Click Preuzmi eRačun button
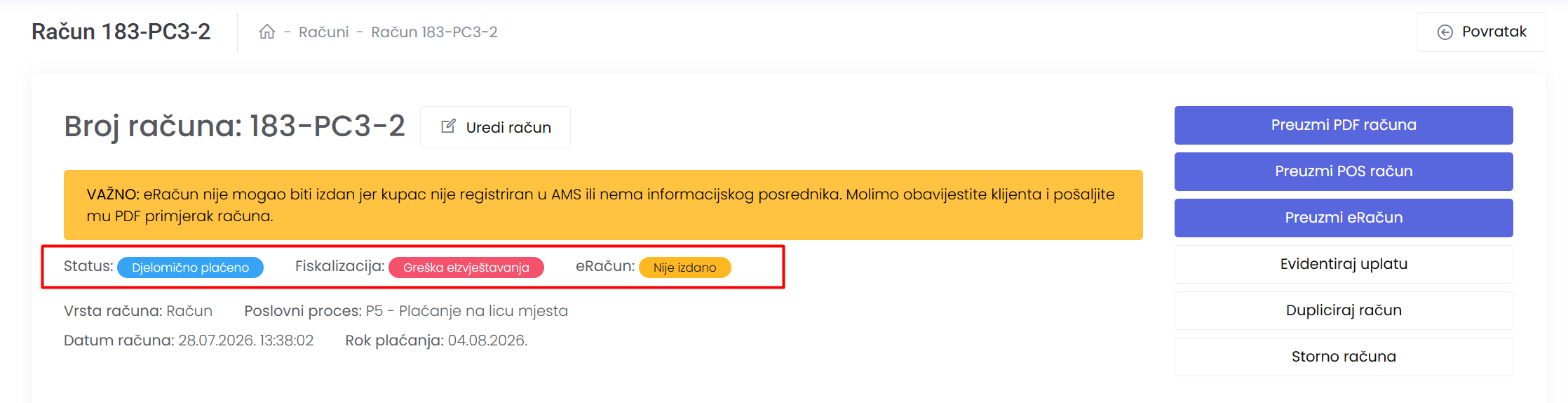The image size is (1568, 403). pos(1344,218)
